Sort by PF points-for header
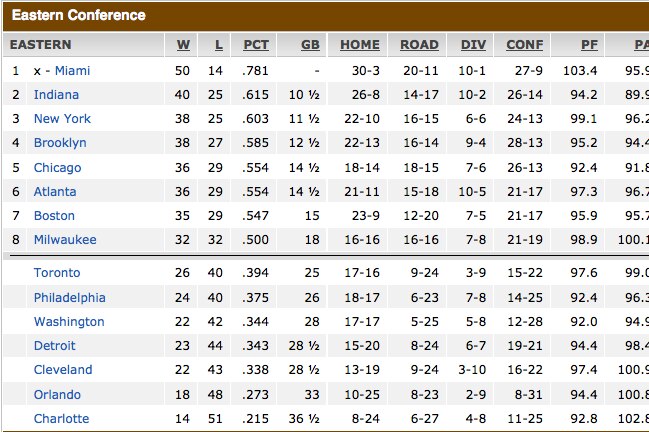 pos(589,45)
